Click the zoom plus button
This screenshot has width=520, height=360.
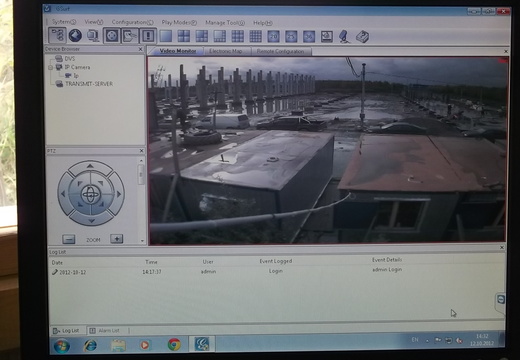[117, 239]
